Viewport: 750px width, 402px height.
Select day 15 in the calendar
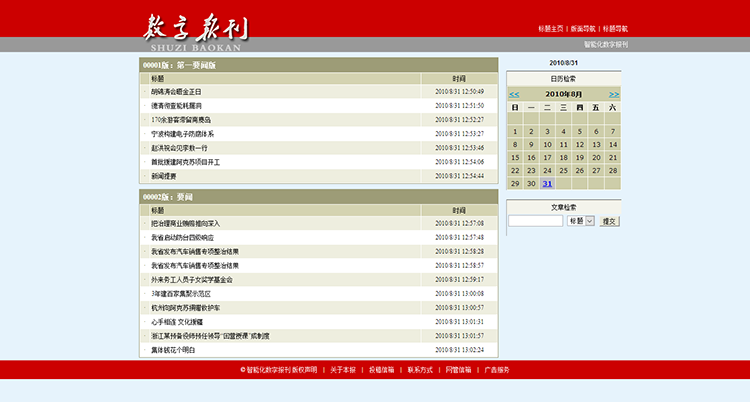pyautogui.click(x=516, y=158)
